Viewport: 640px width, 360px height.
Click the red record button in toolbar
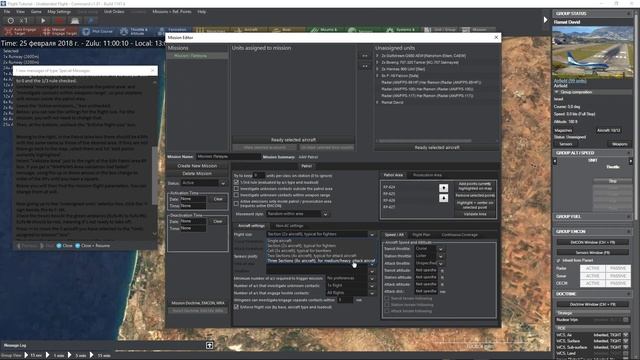click(60, 20)
